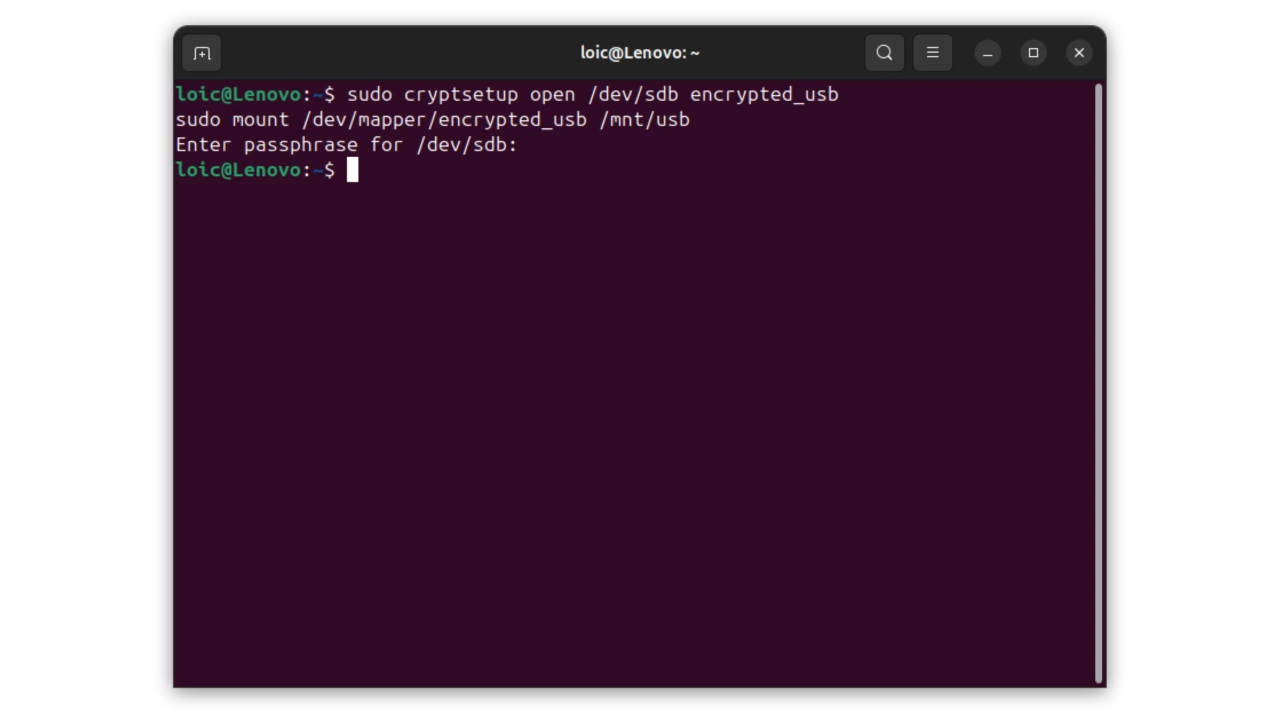Image resolution: width=1280 pixels, height=720 pixels.
Task: Click /dev/sdb in the cryptsetup command
Action: 633,95
